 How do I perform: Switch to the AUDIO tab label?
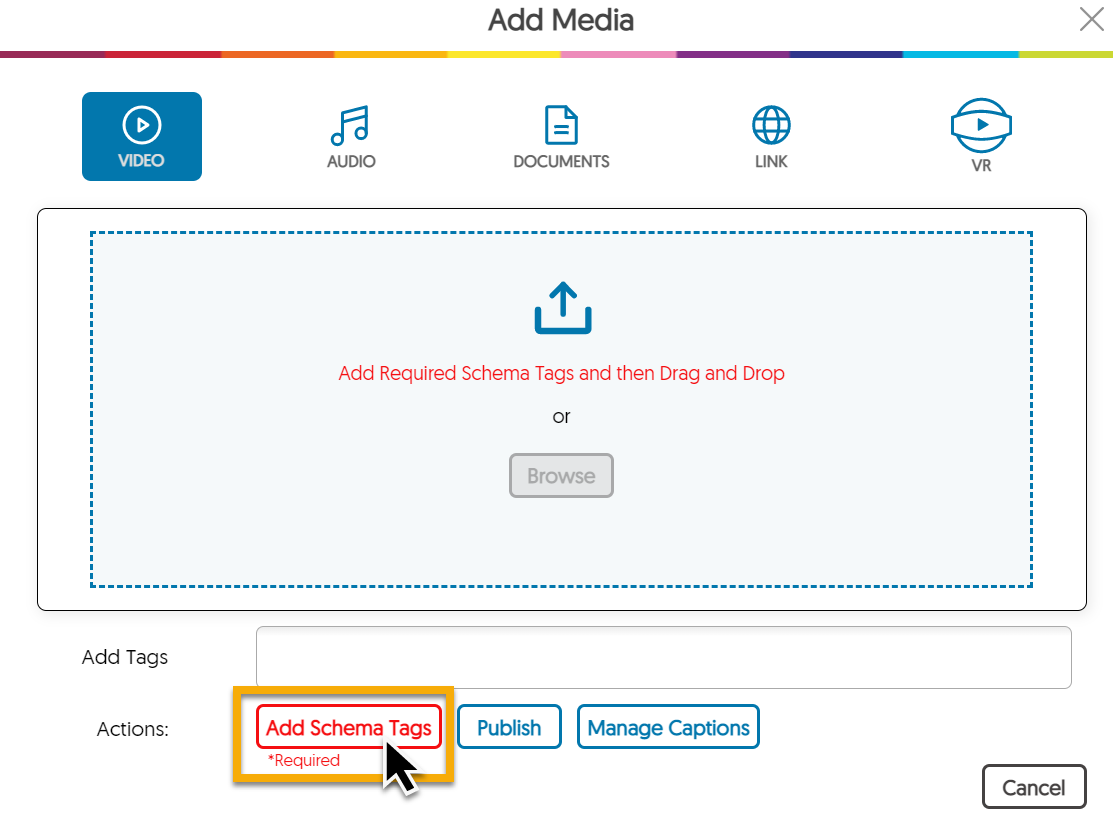(351, 161)
